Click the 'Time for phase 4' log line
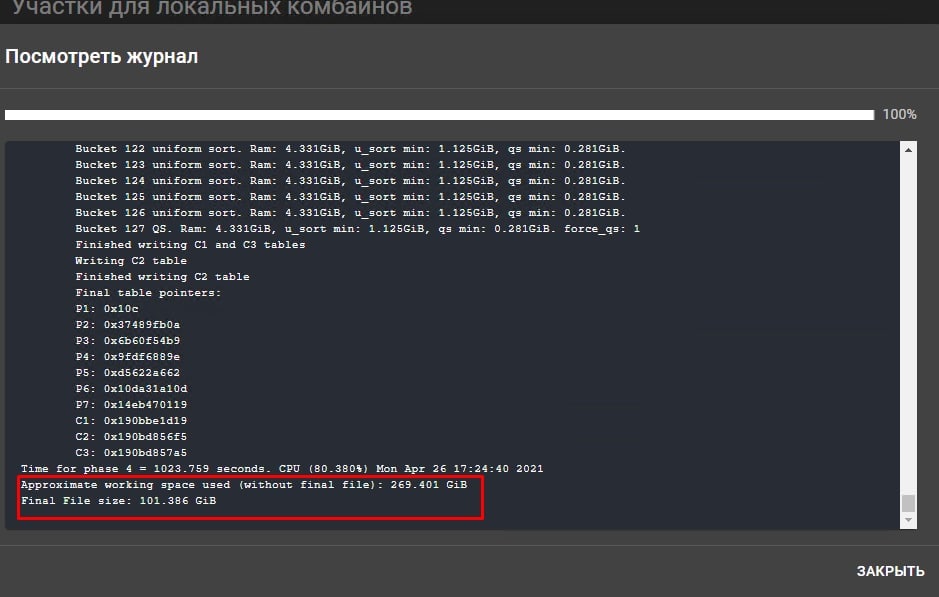Screen dimensions: 939x597 (282, 469)
